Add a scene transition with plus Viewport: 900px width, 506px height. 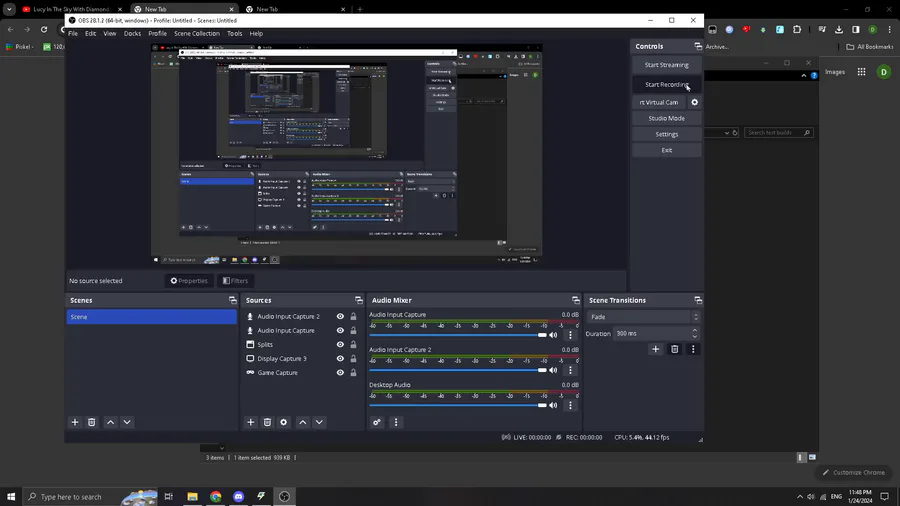pos(655,349)
